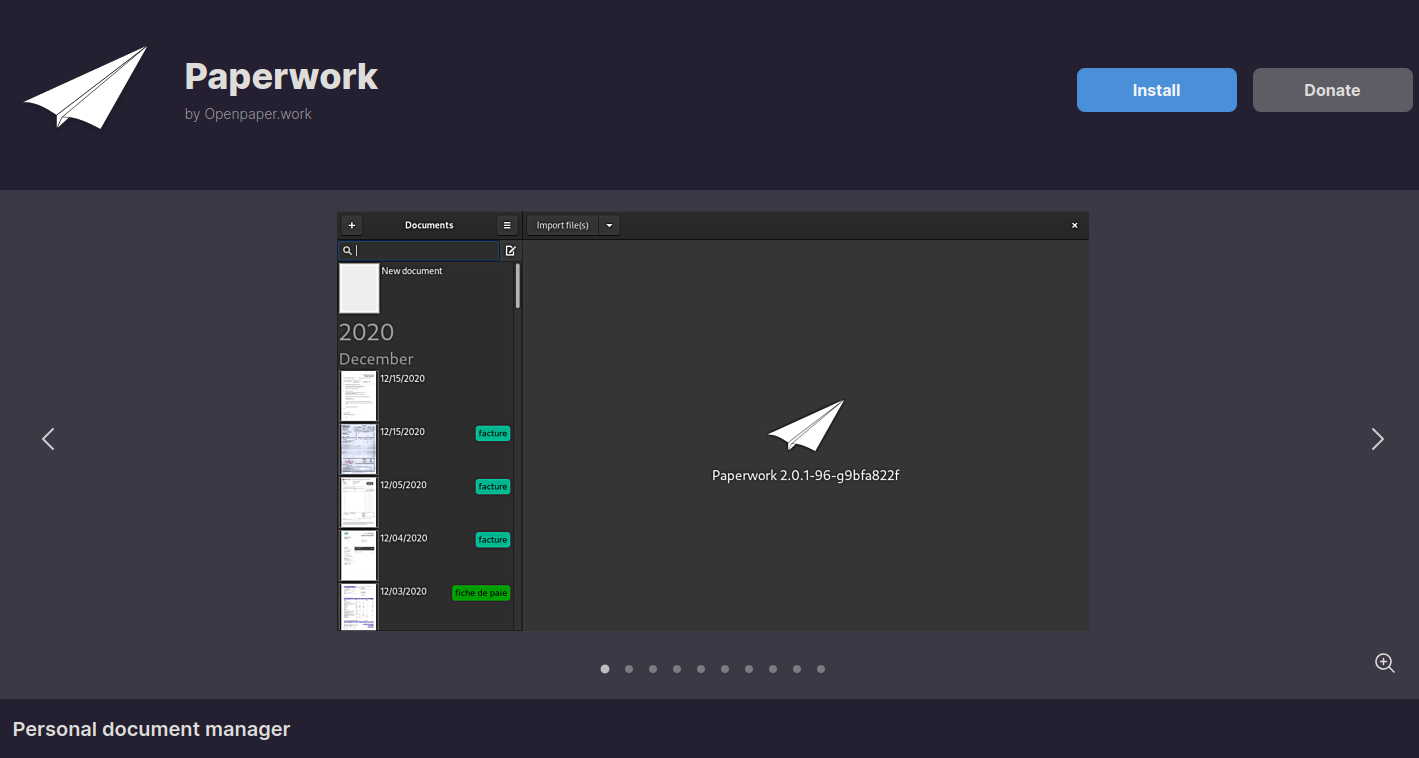Pick the sixth carousel dot
This screenshot has width=1419, height=758.
coord(725,669)
